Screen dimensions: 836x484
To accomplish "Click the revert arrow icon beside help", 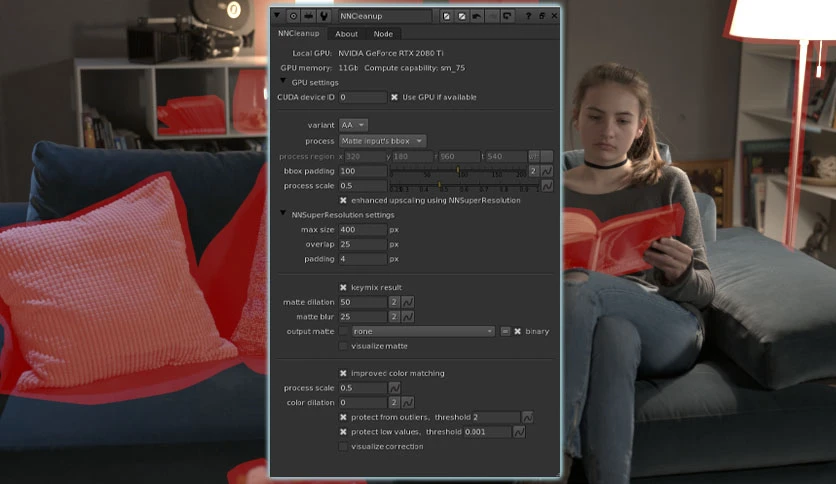I will (507, 16).
